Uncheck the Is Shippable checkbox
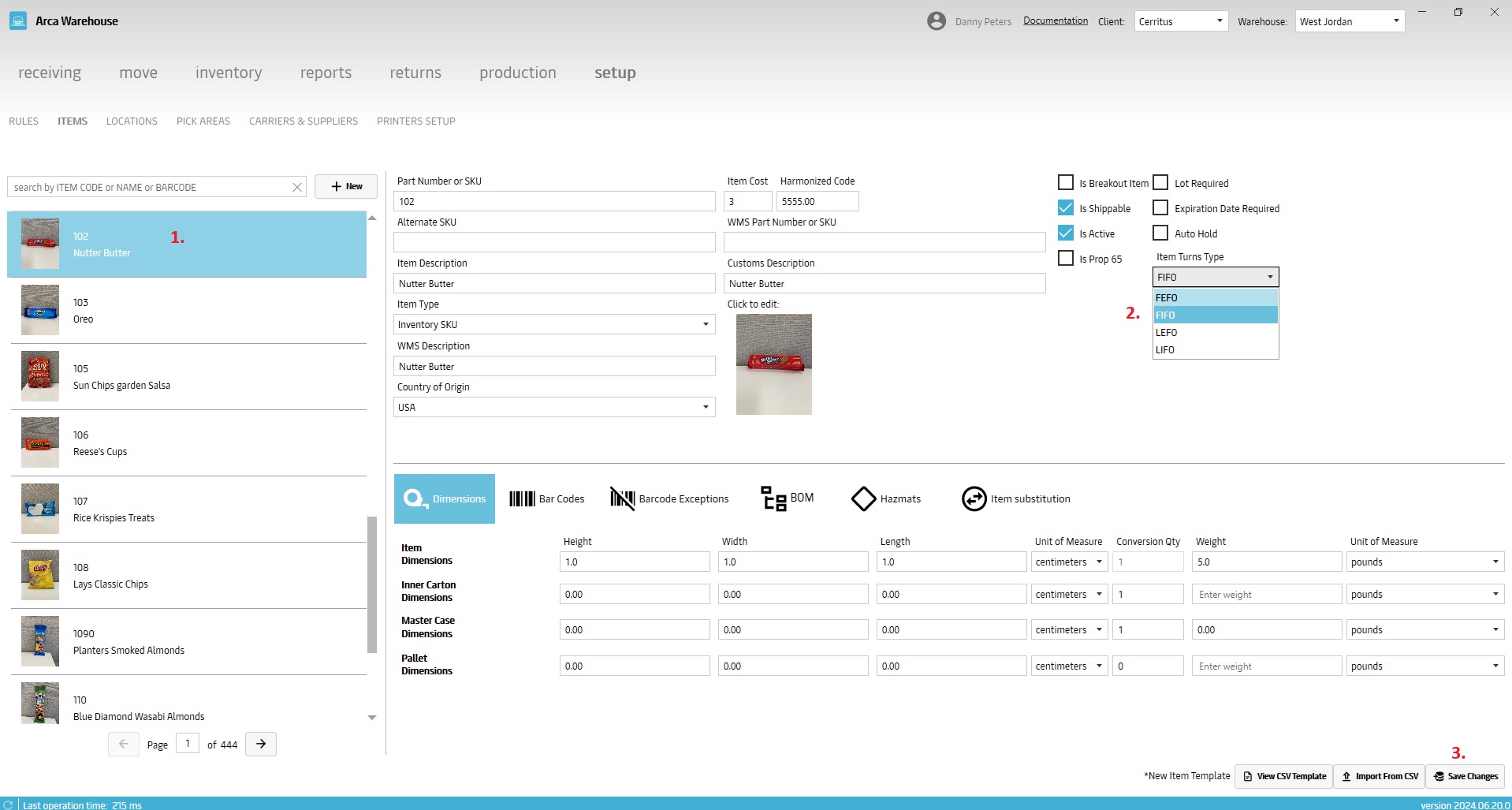The height and width of the screenshot is (810, 1512). [x=1066, y=207]
